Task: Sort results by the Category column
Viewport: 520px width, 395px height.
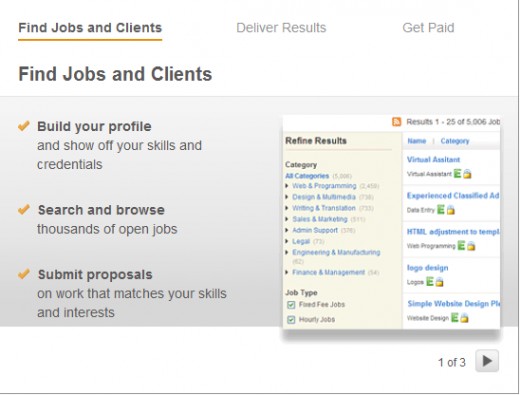Action: [x=455, y=141]
